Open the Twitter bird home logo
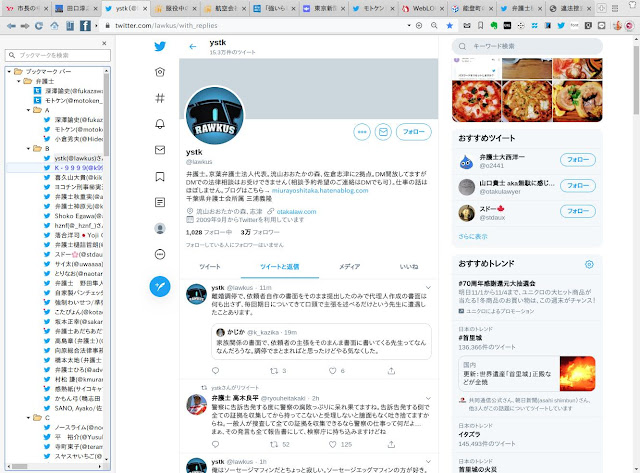Screen dimensions: 640x473 coord(160,46)
